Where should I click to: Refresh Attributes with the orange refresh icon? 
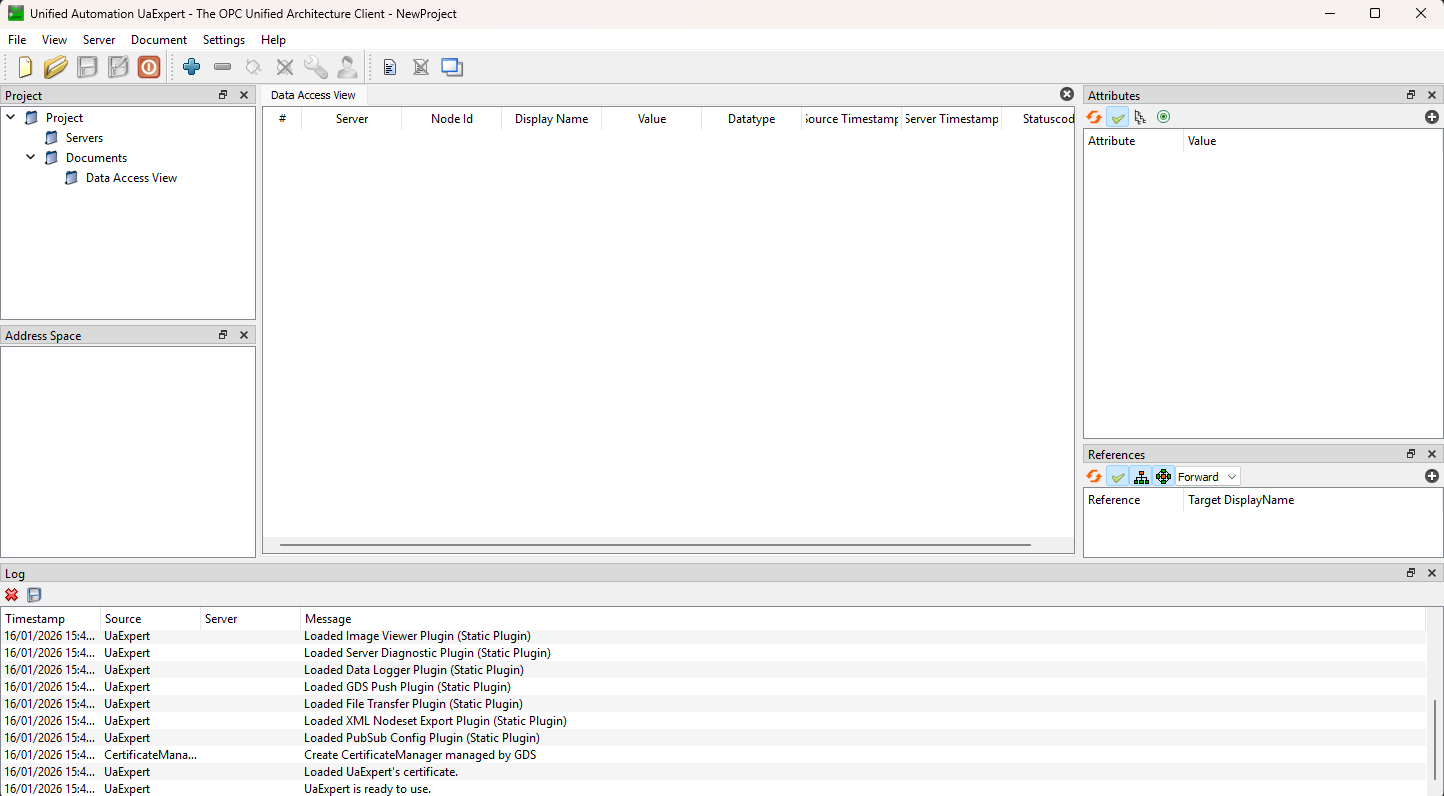pos(1093,117)
